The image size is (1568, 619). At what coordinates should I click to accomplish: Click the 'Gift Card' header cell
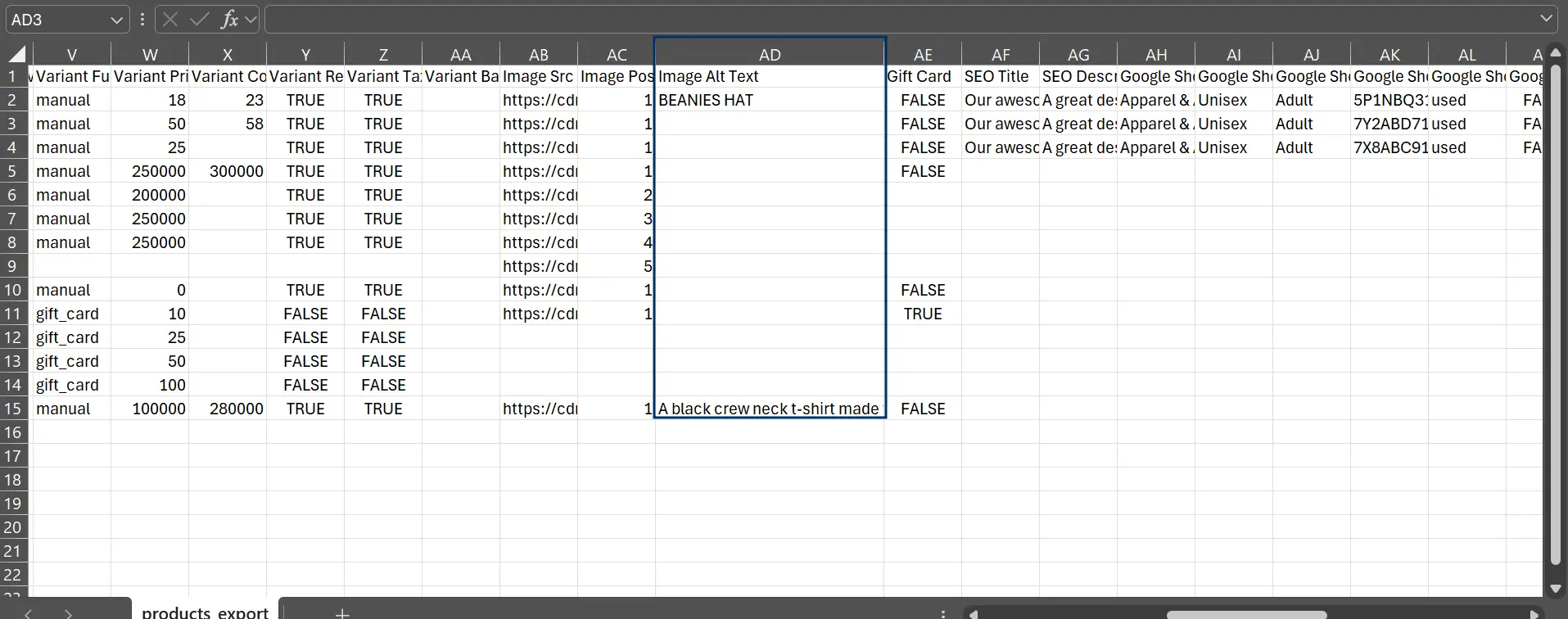click(x=923, y=76)
